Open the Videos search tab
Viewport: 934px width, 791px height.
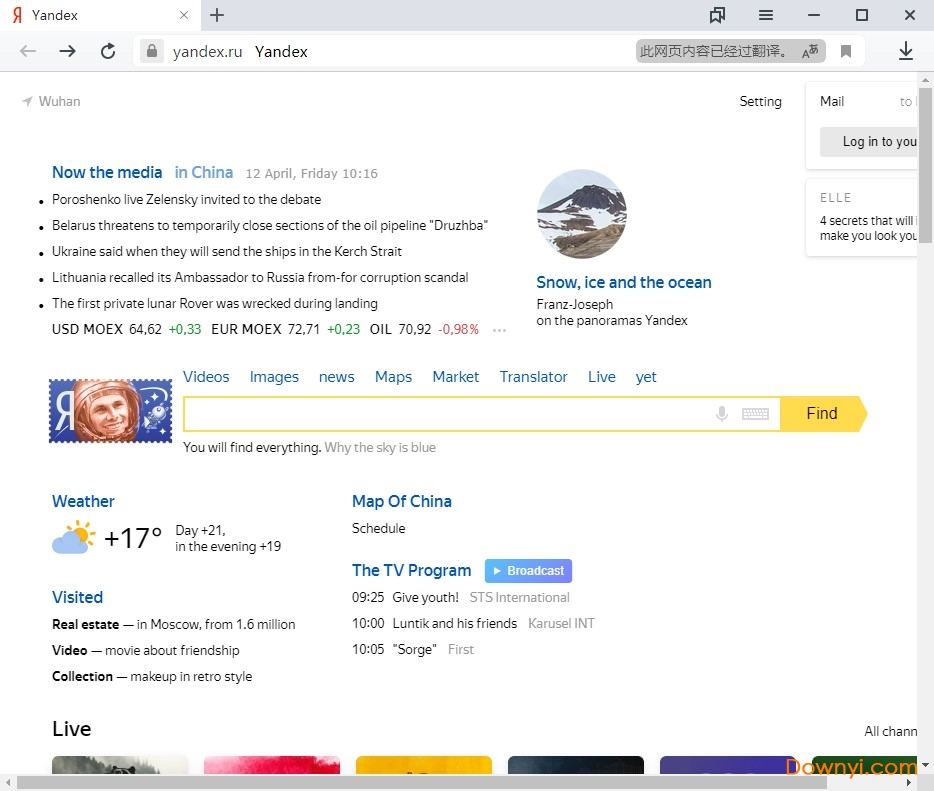206,377
